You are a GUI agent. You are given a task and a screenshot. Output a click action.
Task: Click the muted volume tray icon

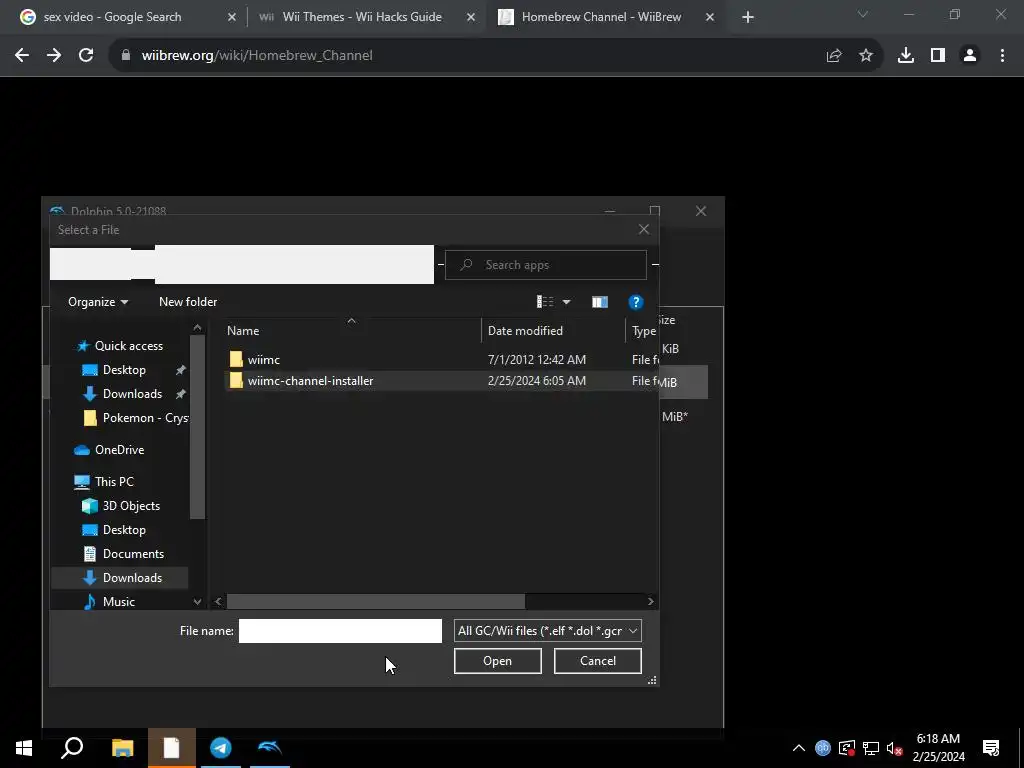click(x=895, y=748)
